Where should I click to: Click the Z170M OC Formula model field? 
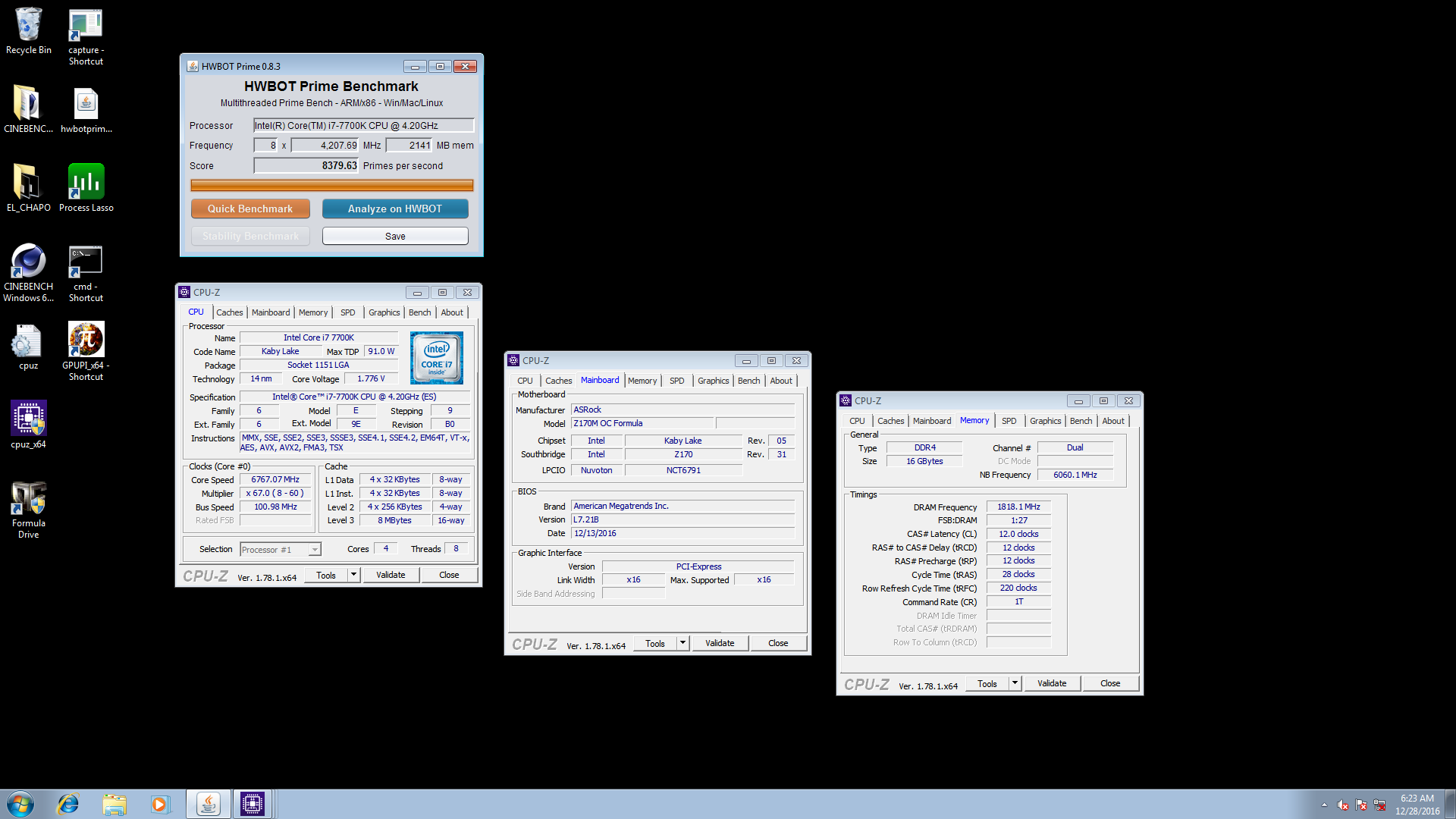(x=642, y=423)
